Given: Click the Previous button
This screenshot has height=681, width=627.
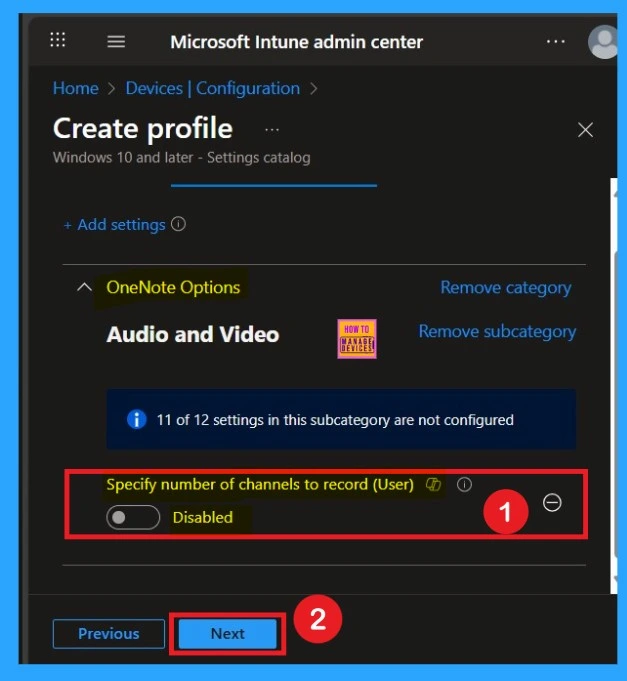Looking at the screenshot, I should click(x=109, y=634).
